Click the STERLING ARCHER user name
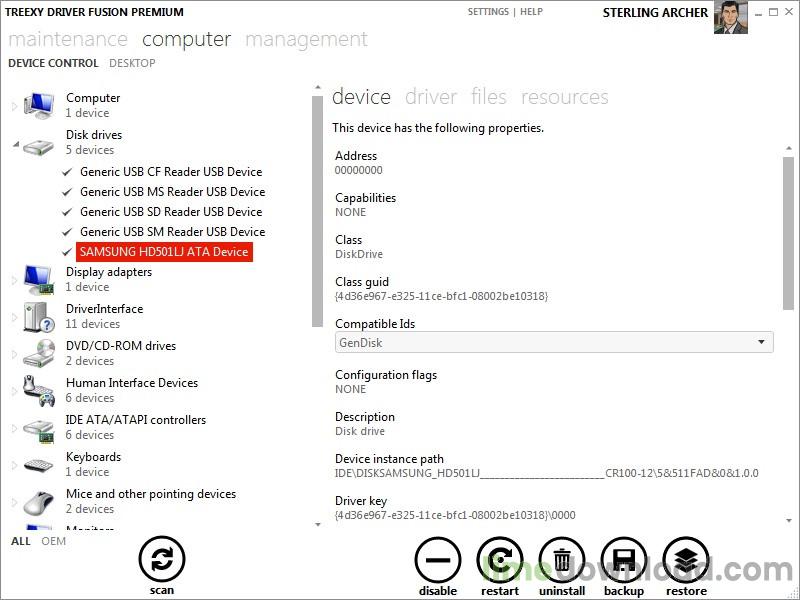Viewport: 800px width, 600px height. pyautogui.click(x=655, y=13)
